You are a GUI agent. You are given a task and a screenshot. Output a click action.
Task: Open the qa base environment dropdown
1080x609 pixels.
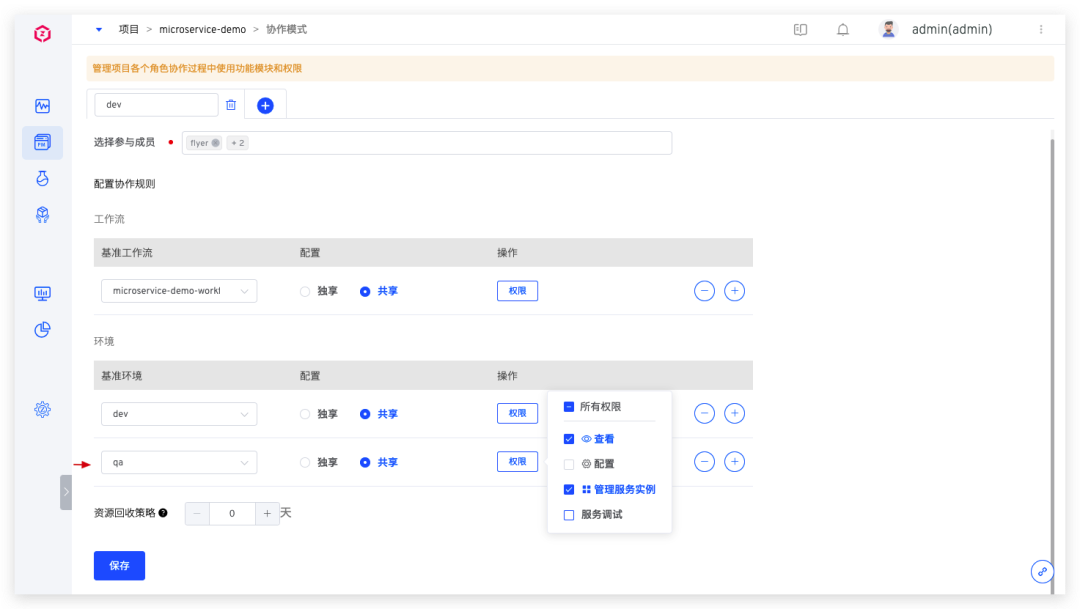click(x=179, y=463)
